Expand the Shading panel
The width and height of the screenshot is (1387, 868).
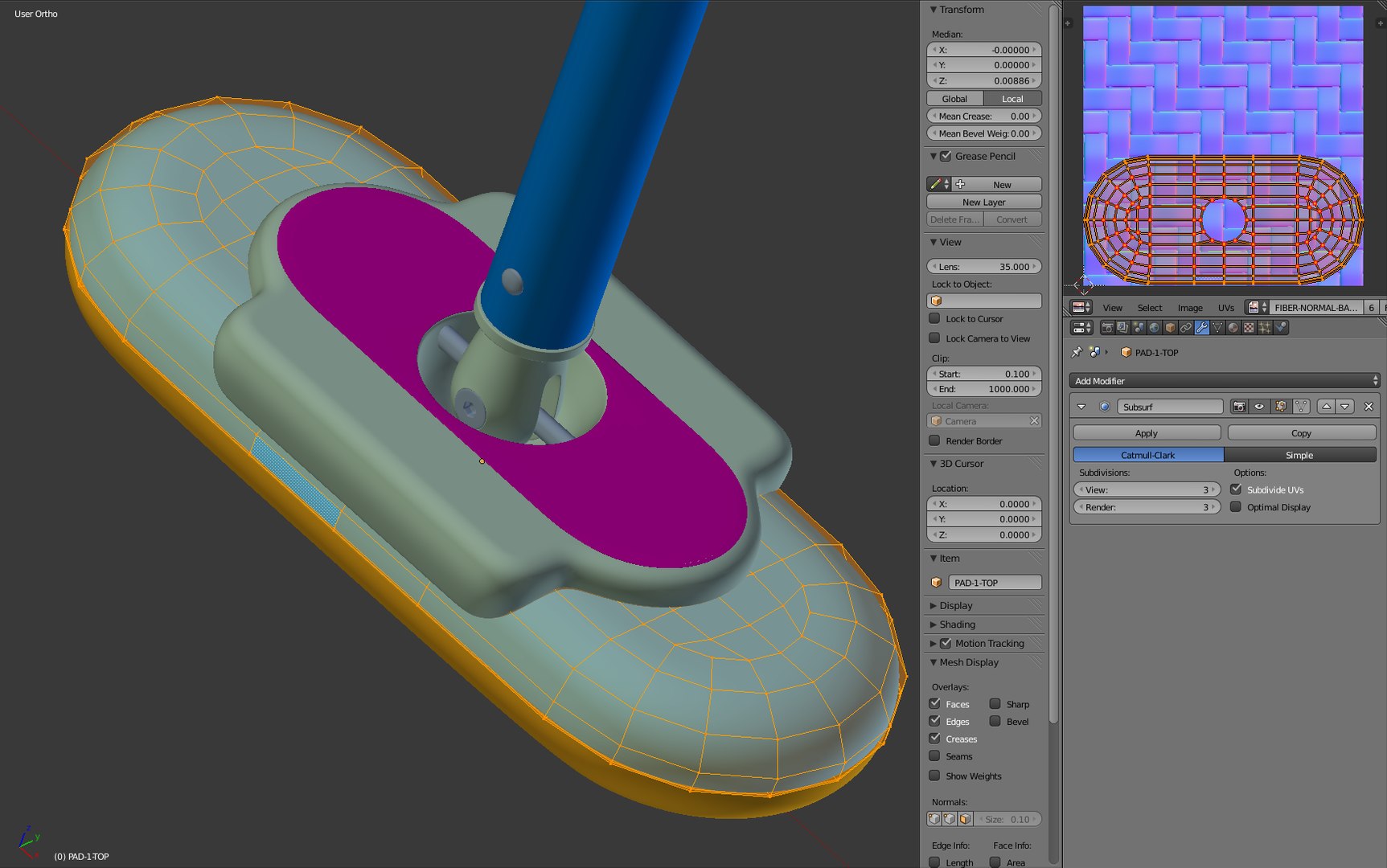934,624
